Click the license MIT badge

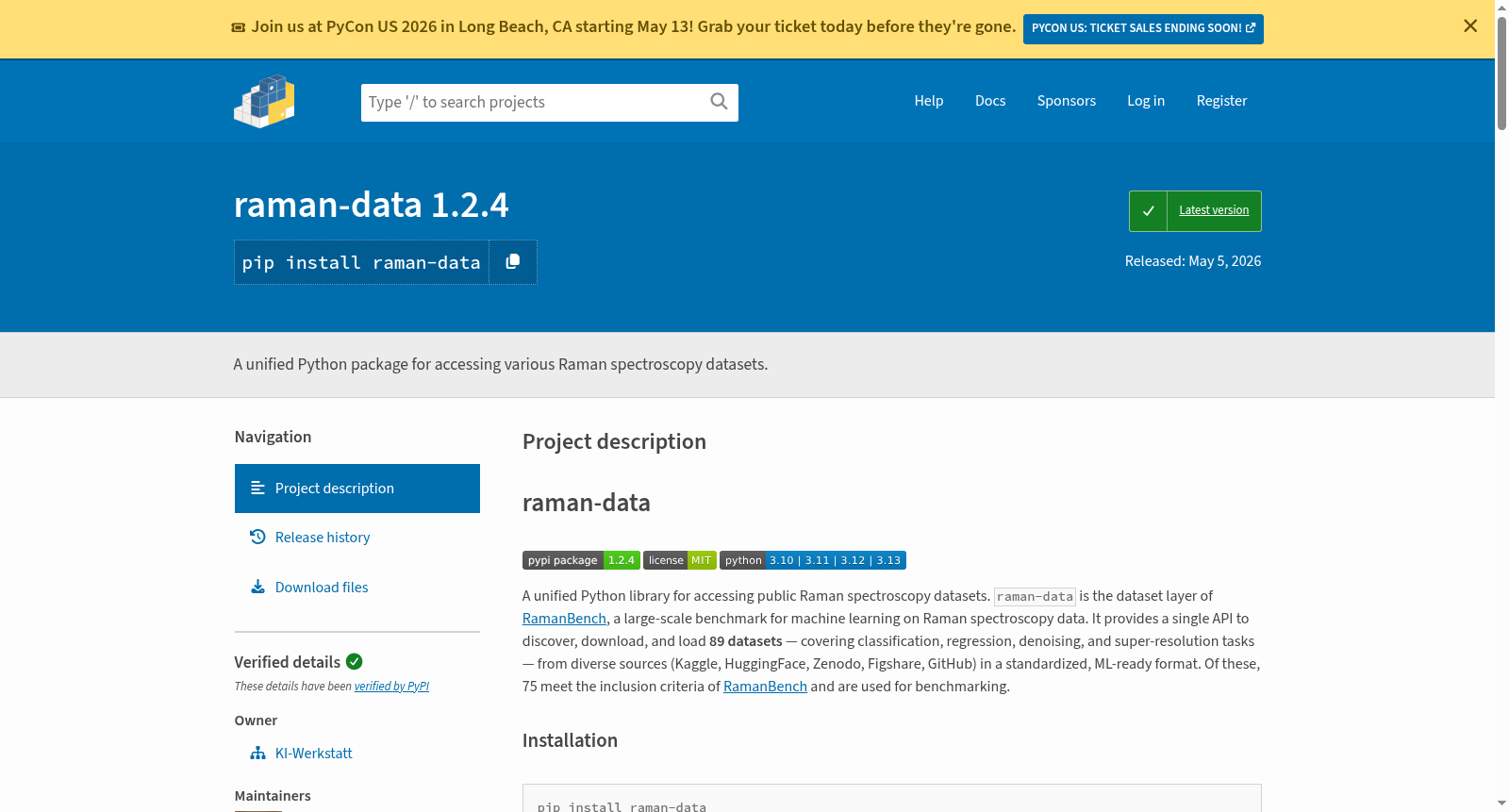click(680, 560)
